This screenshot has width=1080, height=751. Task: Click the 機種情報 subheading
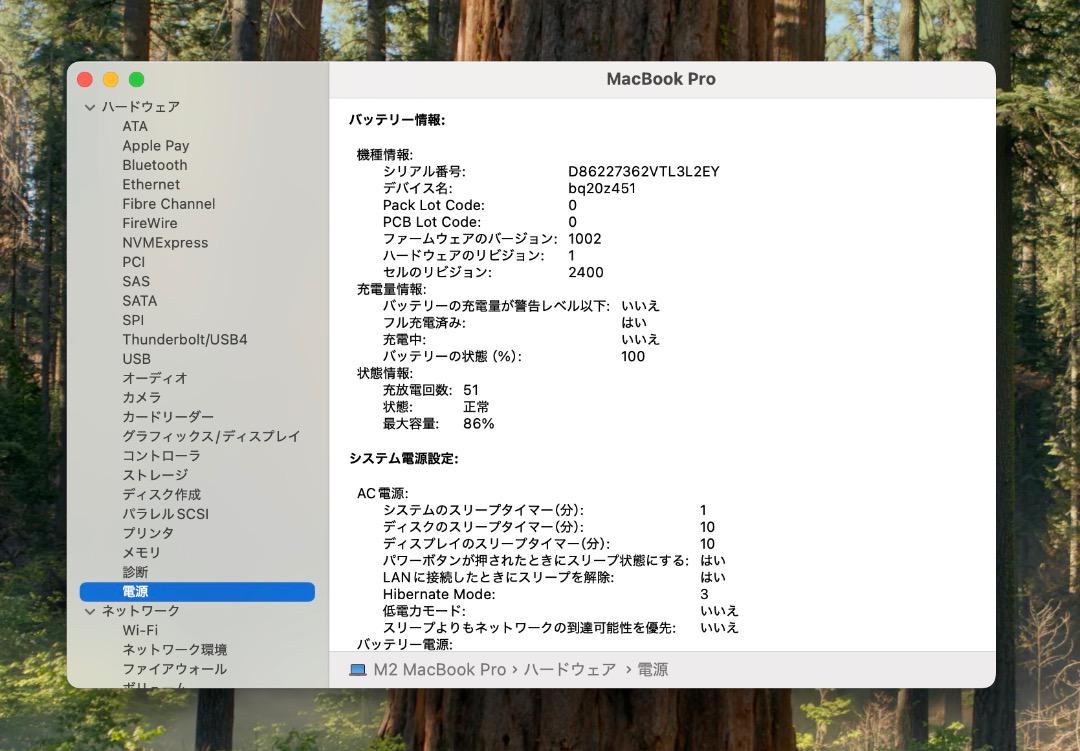tap(385, 154)
